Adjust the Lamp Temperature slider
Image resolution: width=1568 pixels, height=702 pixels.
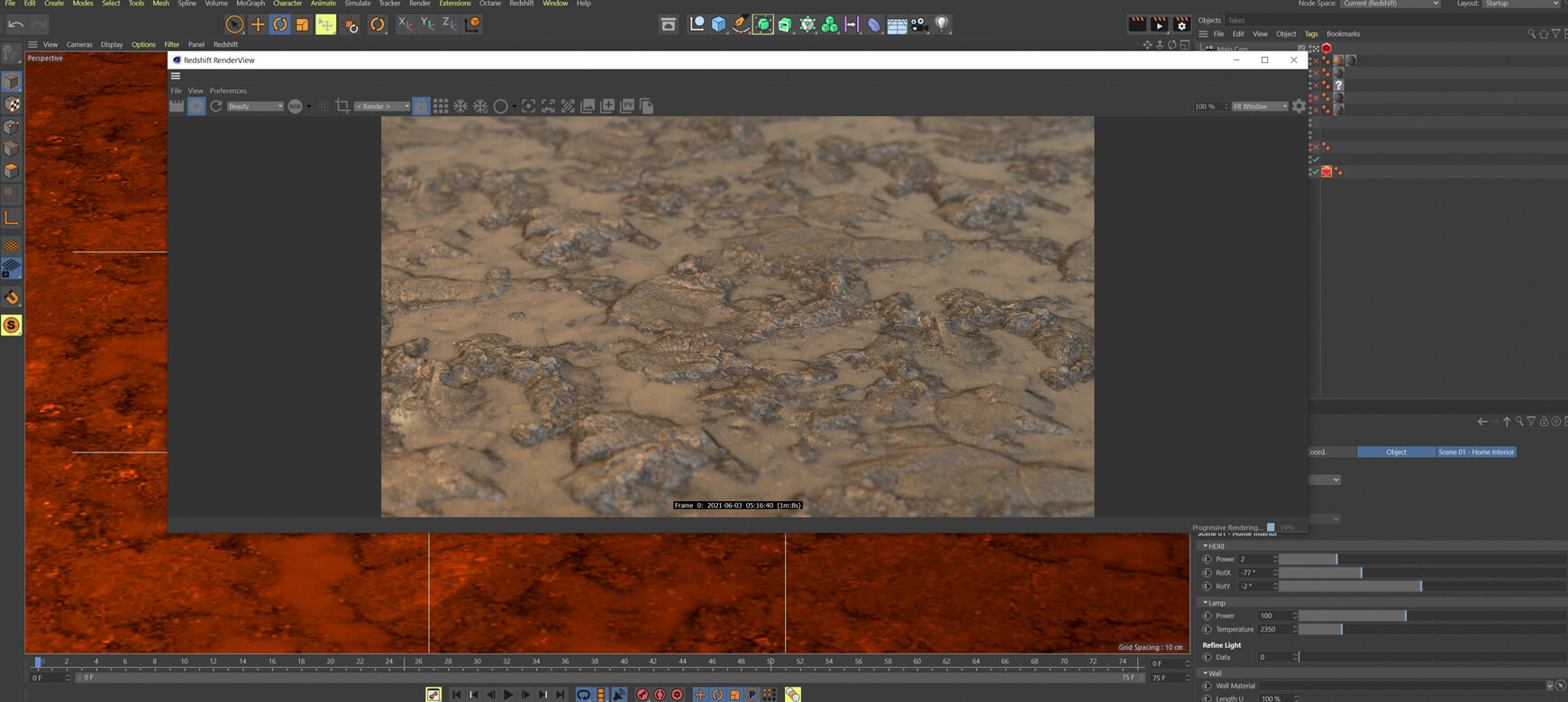click(1341, 629)
